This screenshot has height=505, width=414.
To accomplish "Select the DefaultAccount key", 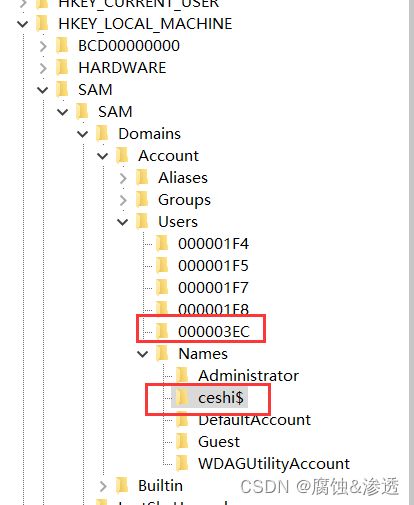I will (x=254, y=420).
